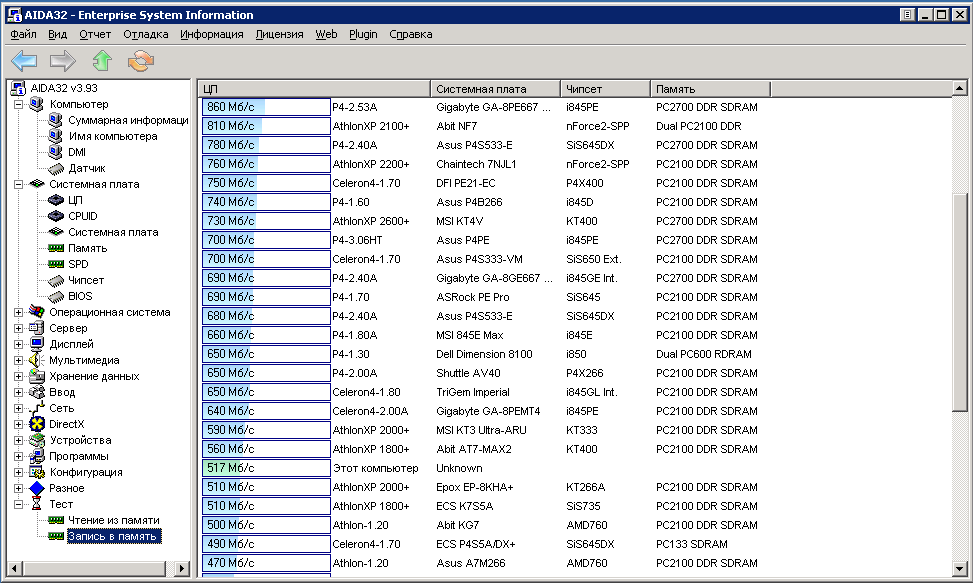The width and height of the screenshot is (973, 583).
Task: Click the green up arrow icon
Action: coord(102,62)
